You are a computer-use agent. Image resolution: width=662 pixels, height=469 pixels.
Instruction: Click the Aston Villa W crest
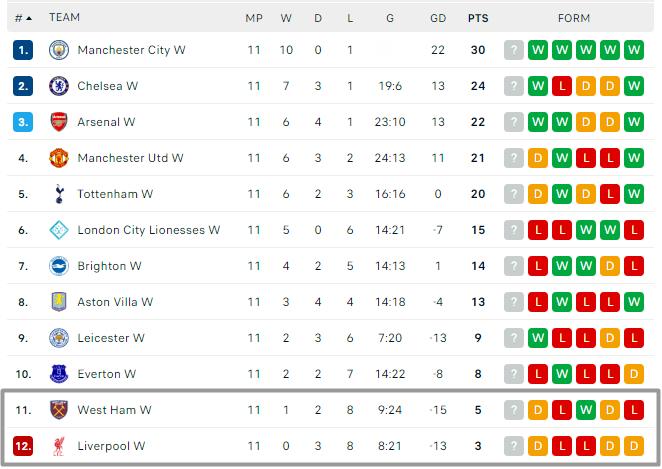(x=59, y=302)
